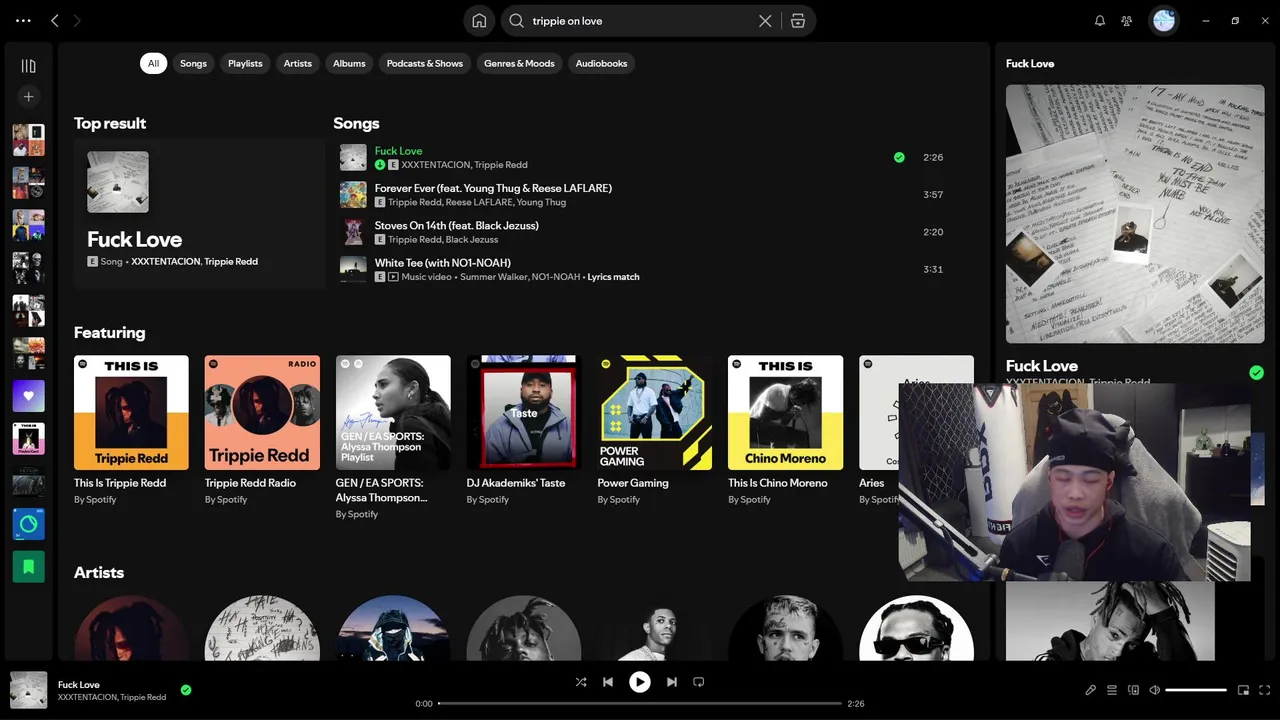Select the All filter chip
The image size is (1280, 720).
(153, 63)
